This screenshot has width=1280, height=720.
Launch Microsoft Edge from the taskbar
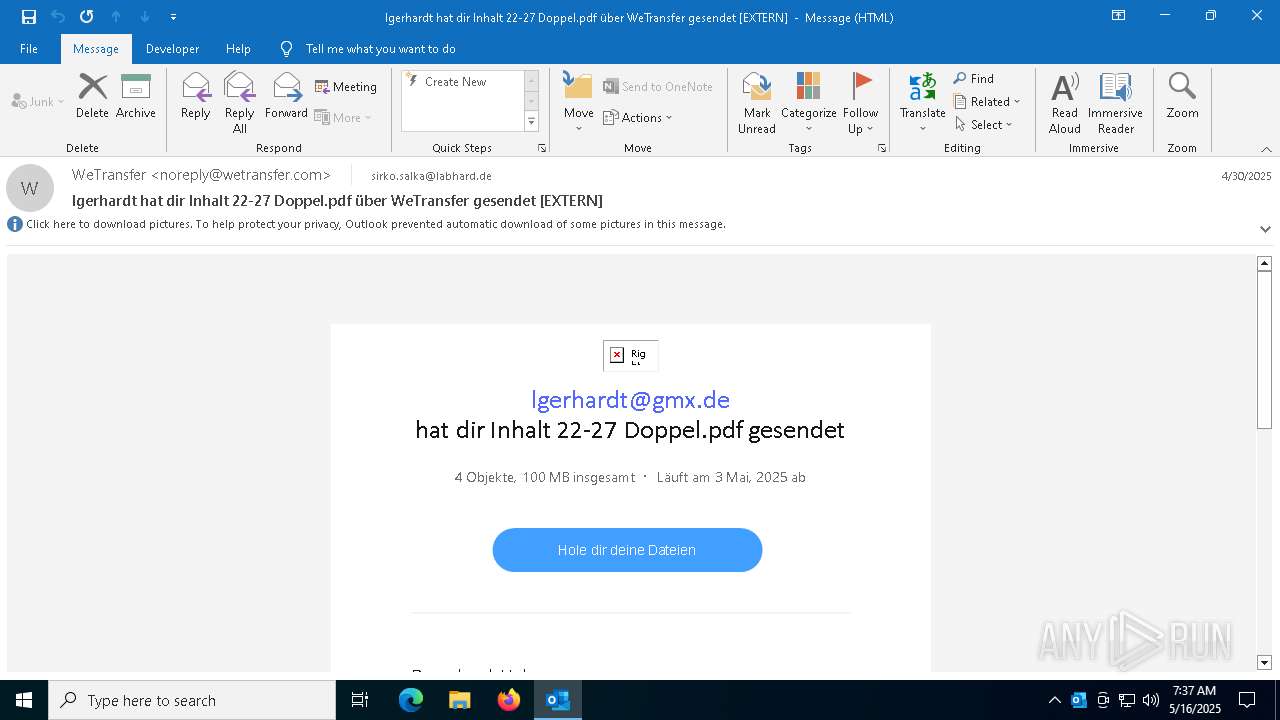tap(411, 700)
